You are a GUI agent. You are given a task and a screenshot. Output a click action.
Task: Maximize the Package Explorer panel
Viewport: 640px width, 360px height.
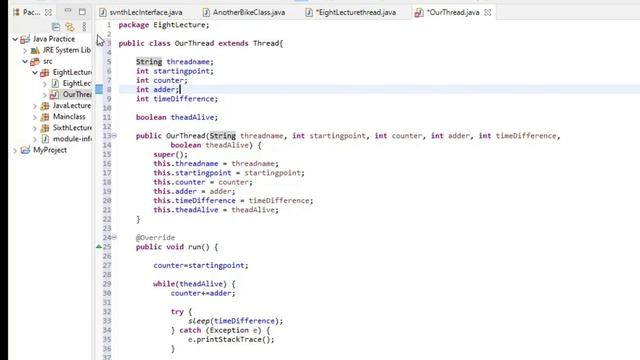pyautogui.click(x=82, y=12)
